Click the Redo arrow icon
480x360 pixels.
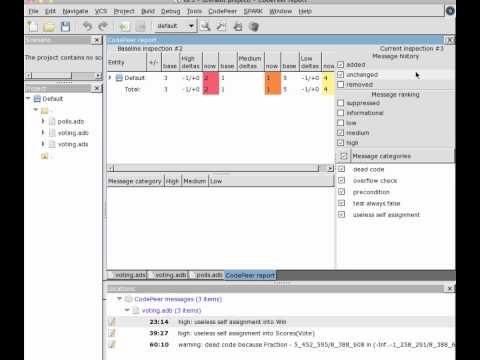pos(103,26)
